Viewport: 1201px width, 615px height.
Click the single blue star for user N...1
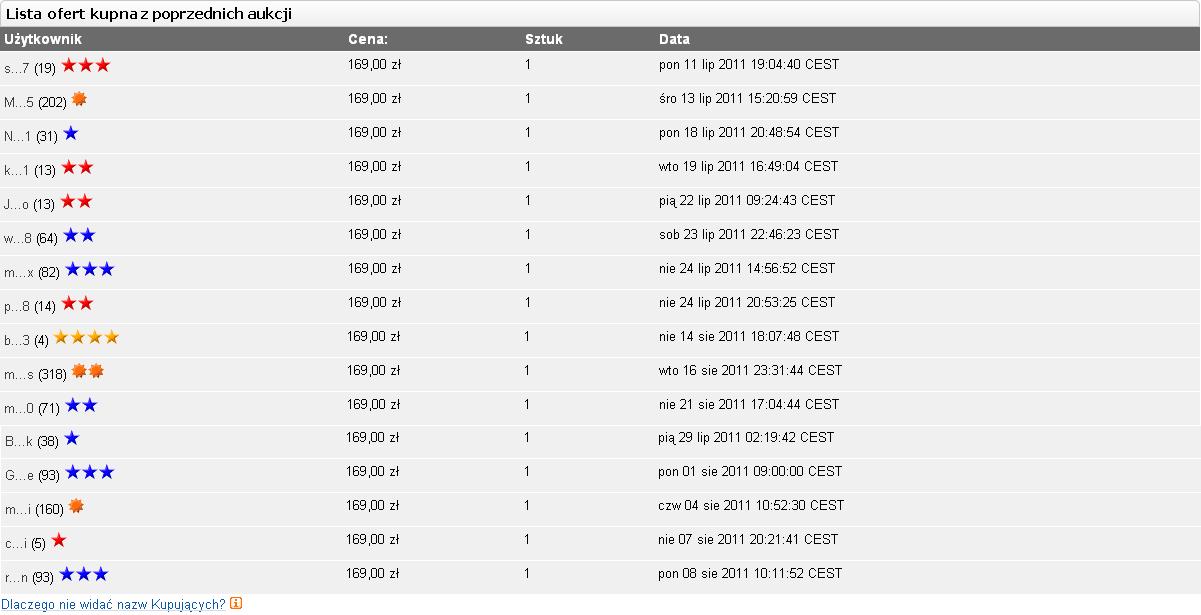71,133
